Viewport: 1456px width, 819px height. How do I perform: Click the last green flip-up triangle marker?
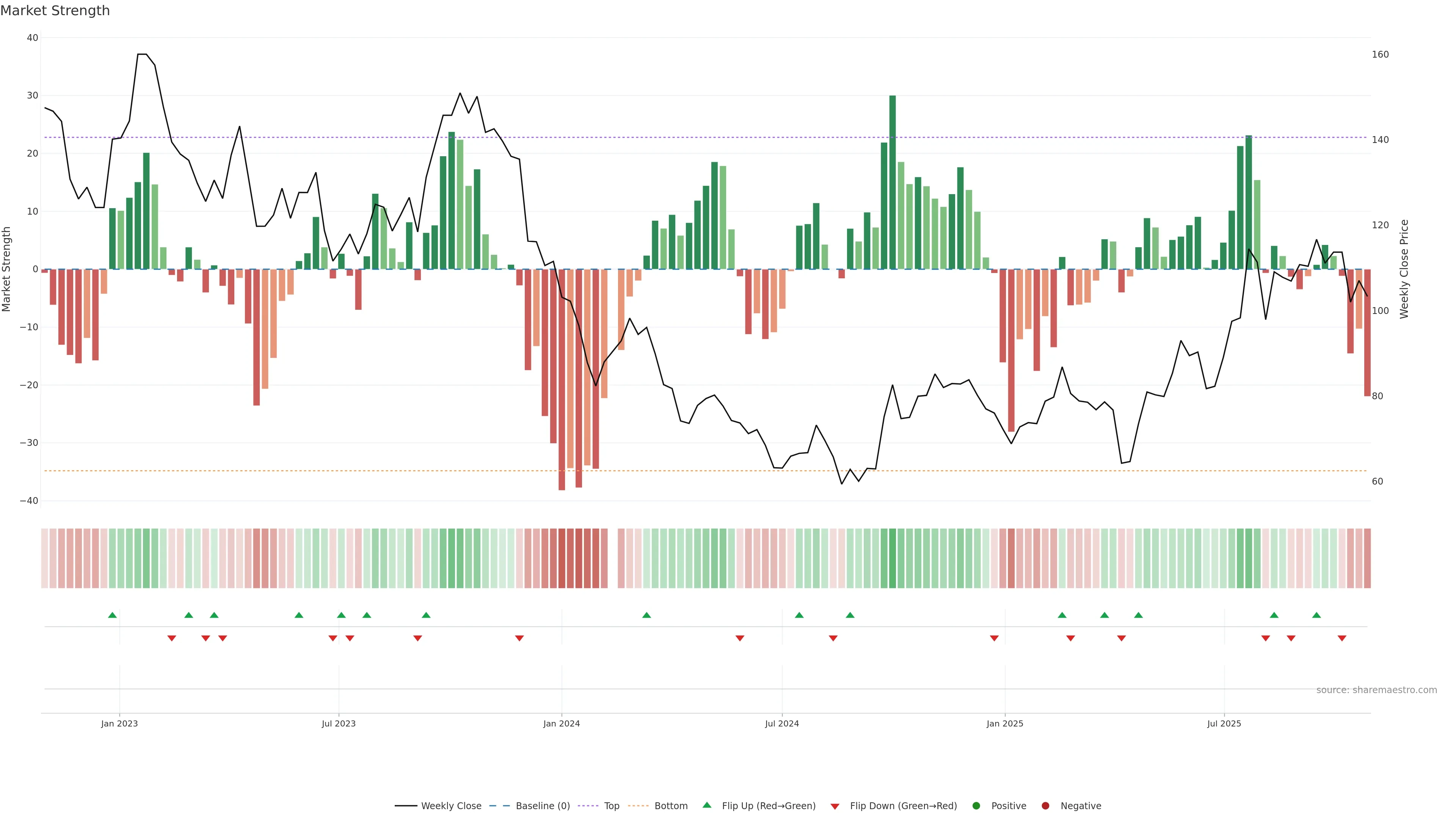(x=1316, y=615)
